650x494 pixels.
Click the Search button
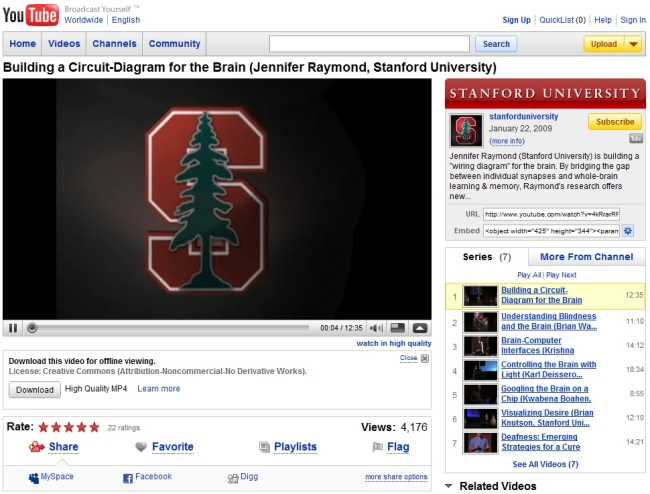[496, 44]
